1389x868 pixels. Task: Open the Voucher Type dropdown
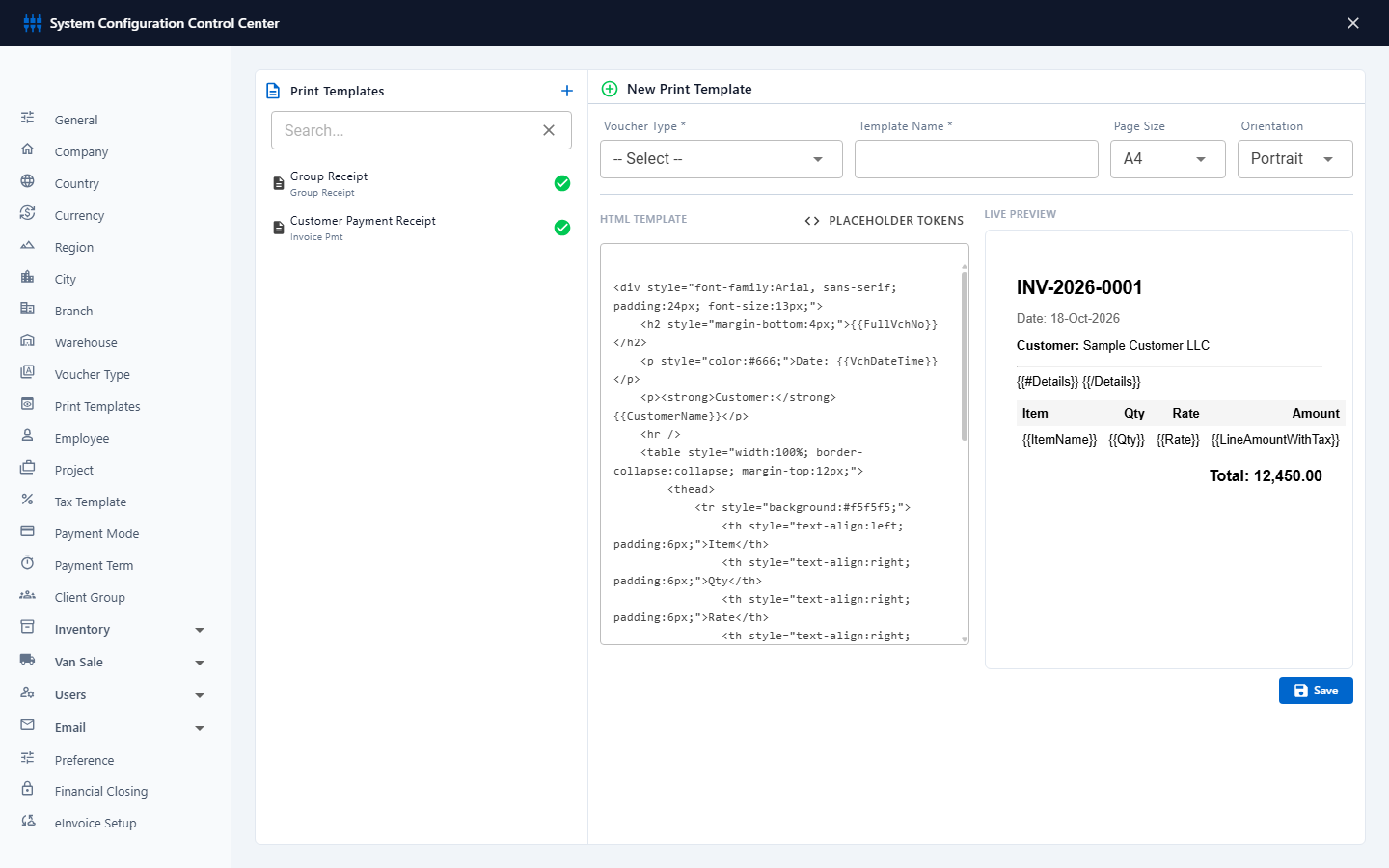click(x=722, y=159)
